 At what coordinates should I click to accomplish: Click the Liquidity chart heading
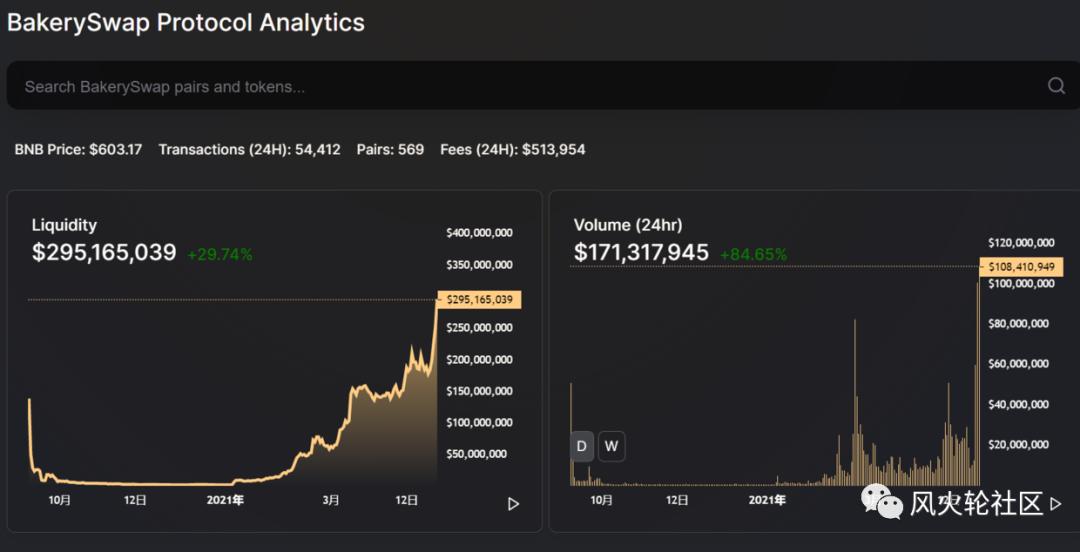point(64,225)
